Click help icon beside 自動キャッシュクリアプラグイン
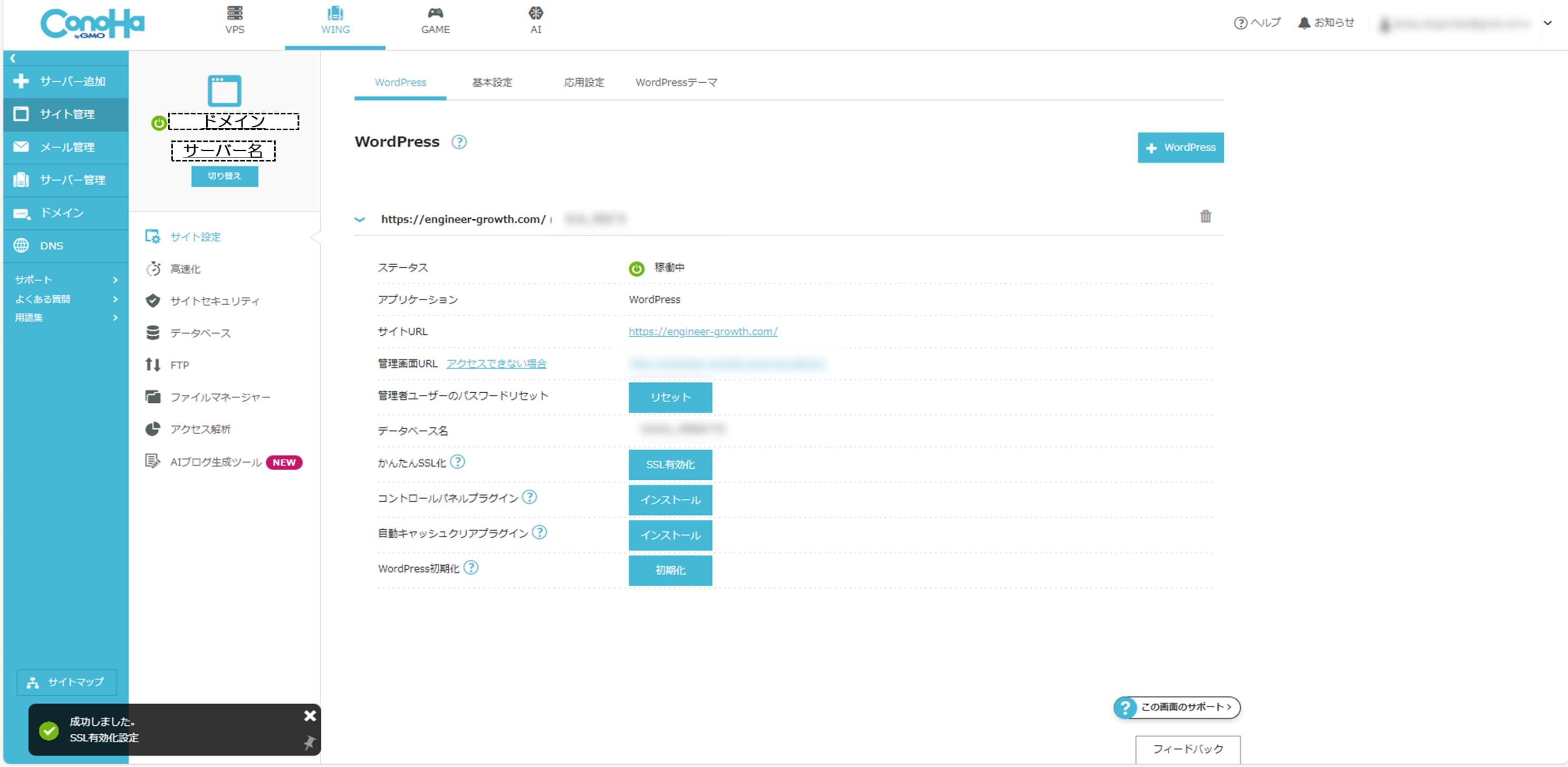This screenshot has height=767, width=1568. point(540,532)
